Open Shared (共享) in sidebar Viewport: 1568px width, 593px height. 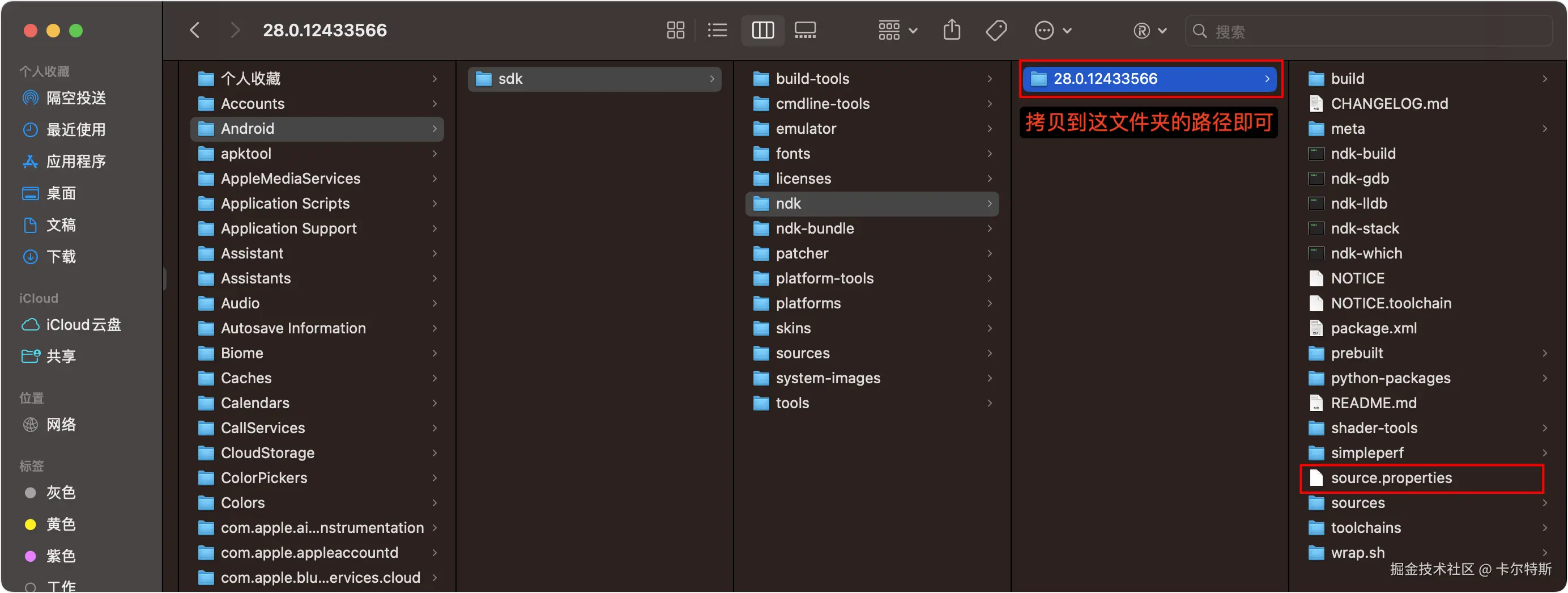pyautogui.click(x=49, y=357)
